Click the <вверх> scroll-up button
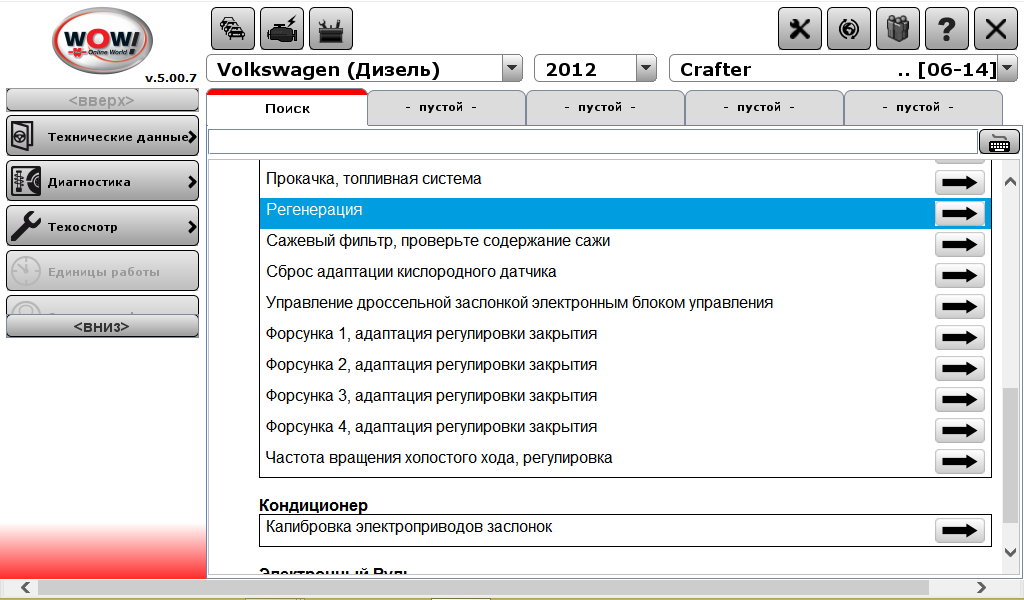This screenshot has width=1024, height=600. click(103, 101)
